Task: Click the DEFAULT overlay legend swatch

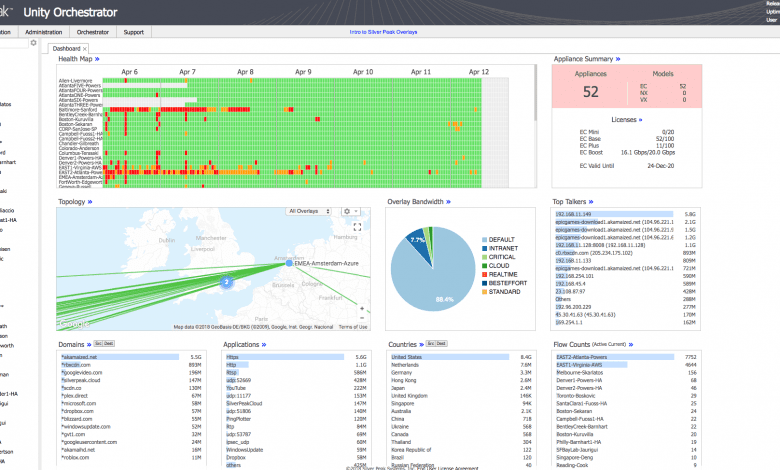Action: click(485, 240)
